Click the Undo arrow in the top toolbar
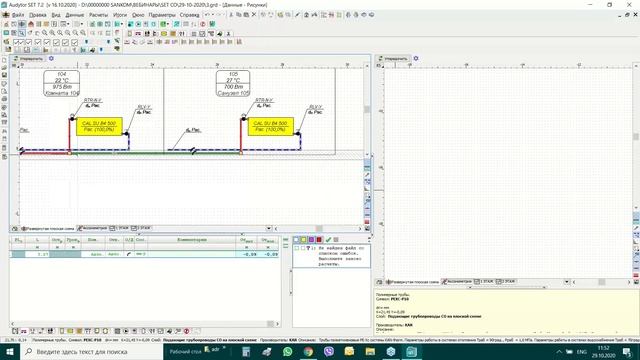Screen dimensions: 640x360 point(207,15)
